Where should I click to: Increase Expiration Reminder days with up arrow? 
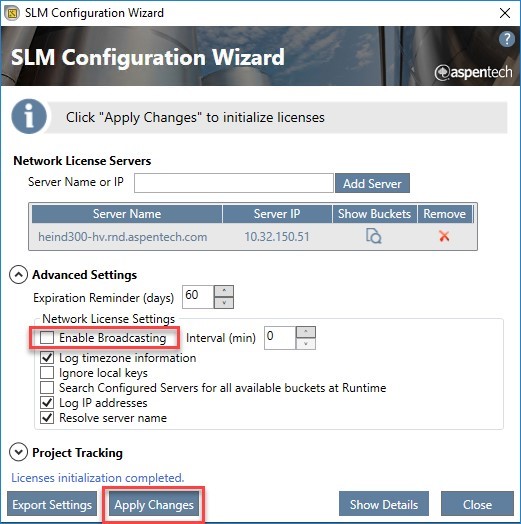coord(224,291)
